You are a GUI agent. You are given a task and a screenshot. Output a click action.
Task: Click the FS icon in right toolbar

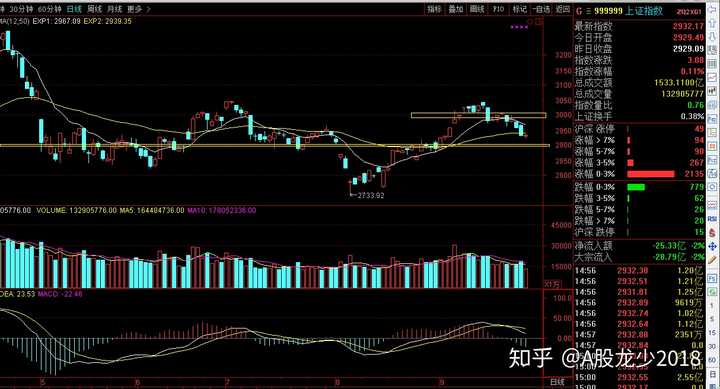[x=712, y=279]
